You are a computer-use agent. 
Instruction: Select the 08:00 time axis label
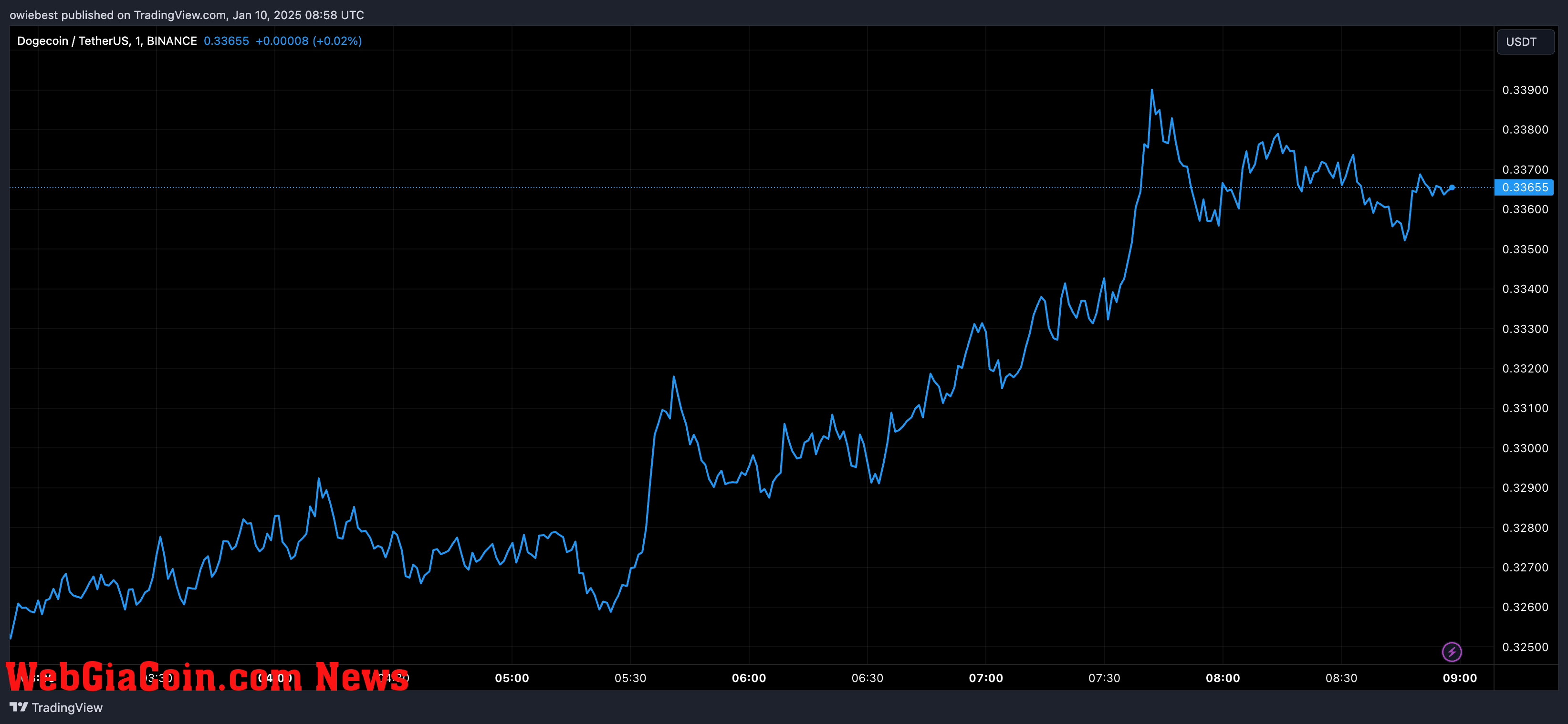coord(1223,678)
